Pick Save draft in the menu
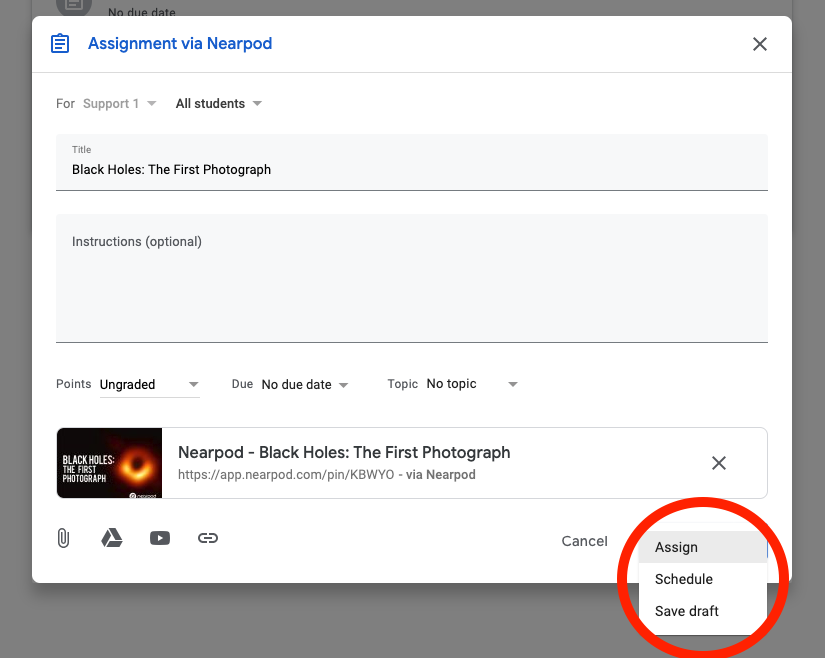Viewport: 825px width, 658px height. pyautogui.click(x=687, y=611)
